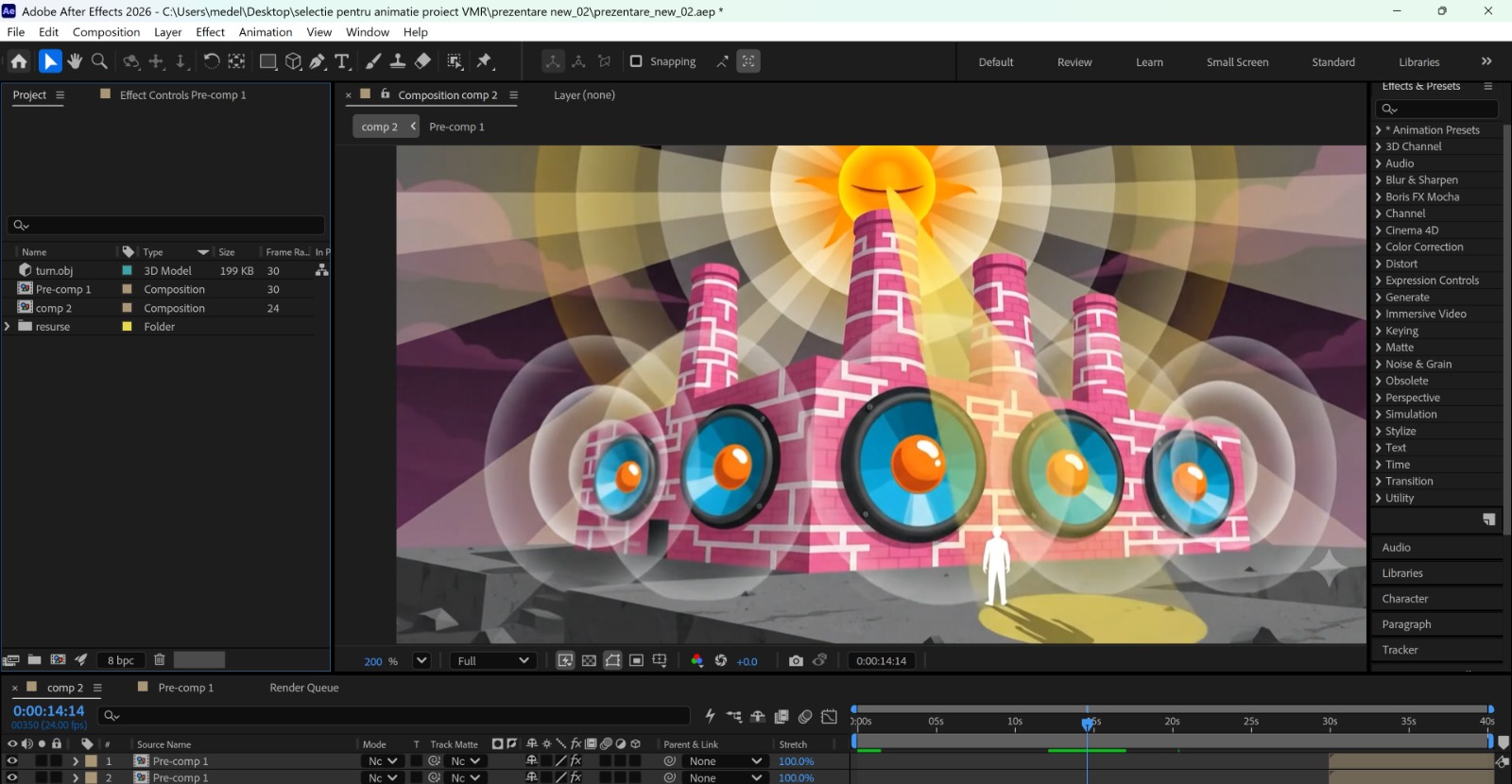Image resolution: width=1512 pixels, height=784 pixels.
Task: Hide layer 2 Pre-comp 1 with eye toggle
Action: tap(12, 777)
